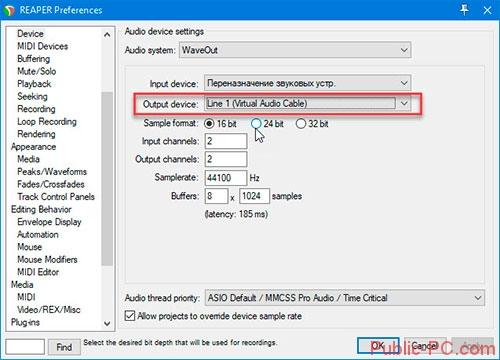
Task: Open Automation settings
Action: point(38,234)
